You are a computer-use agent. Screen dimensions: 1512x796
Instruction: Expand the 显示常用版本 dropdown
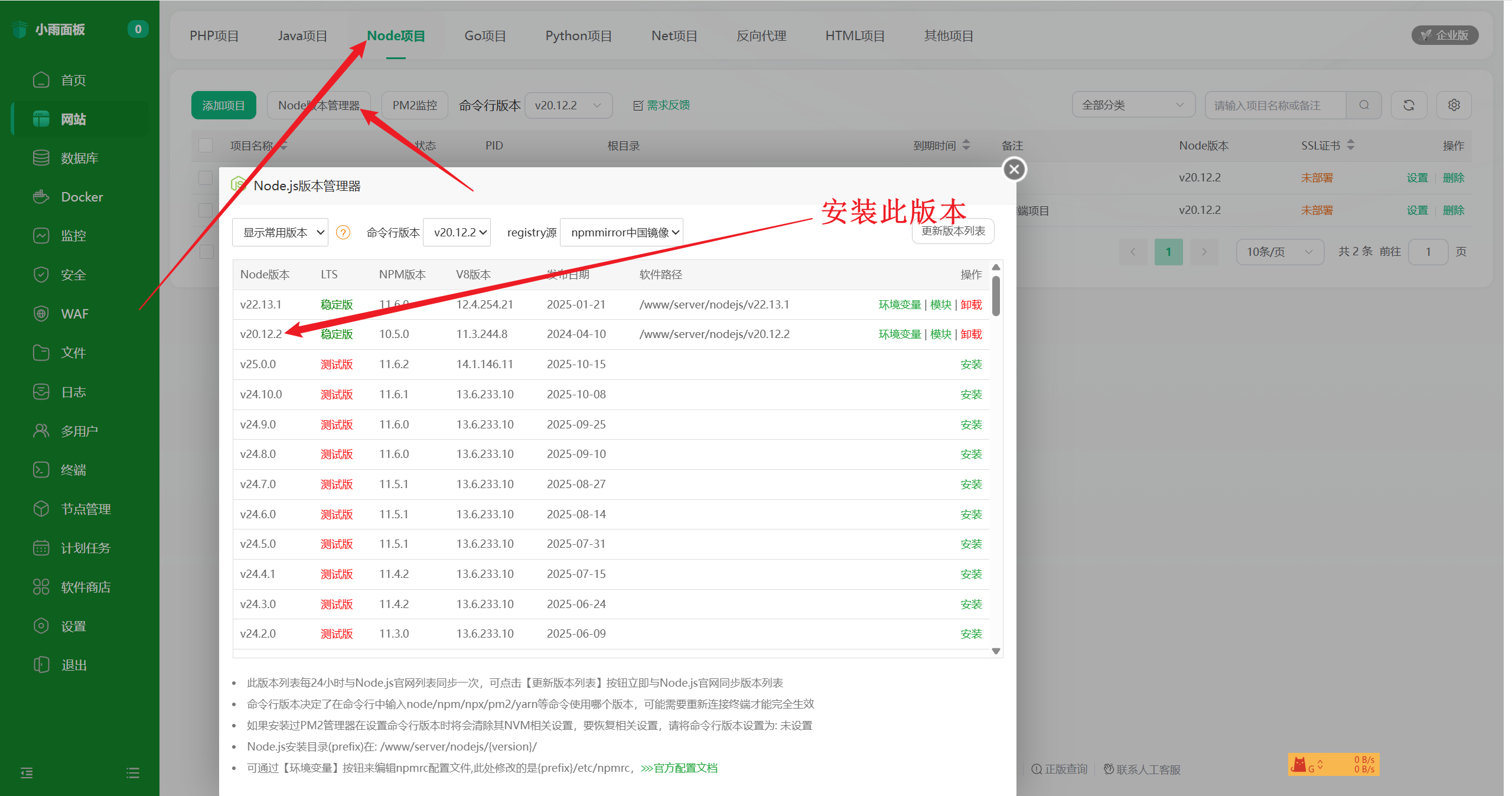[x=280, y=233]
